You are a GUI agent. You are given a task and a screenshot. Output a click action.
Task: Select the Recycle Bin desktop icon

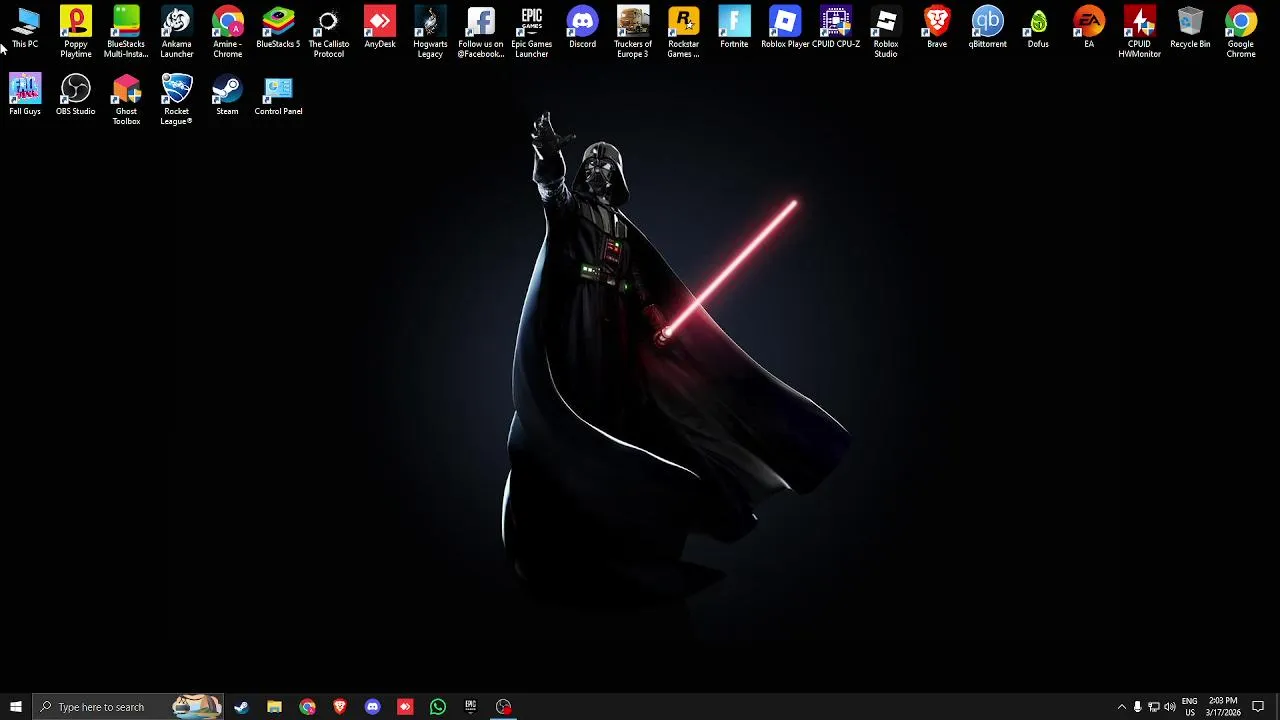point(1190,28)
